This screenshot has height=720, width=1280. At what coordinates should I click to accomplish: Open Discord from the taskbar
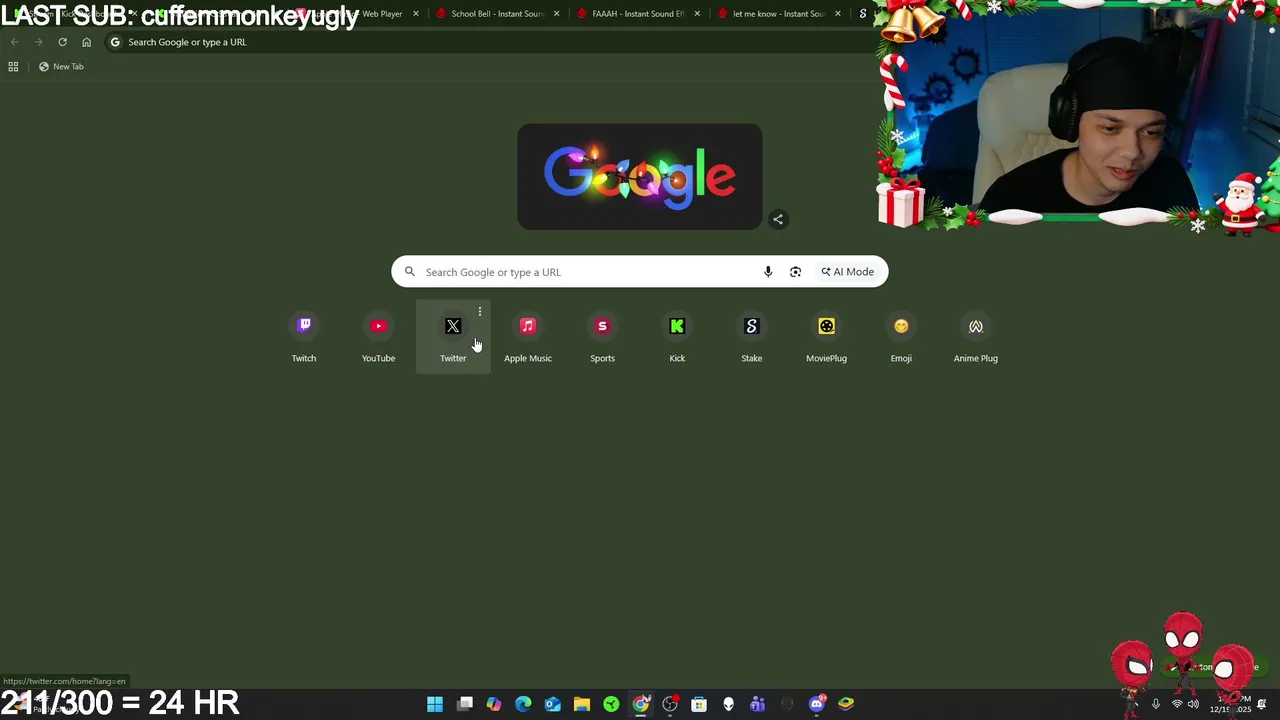click(817, 704)
